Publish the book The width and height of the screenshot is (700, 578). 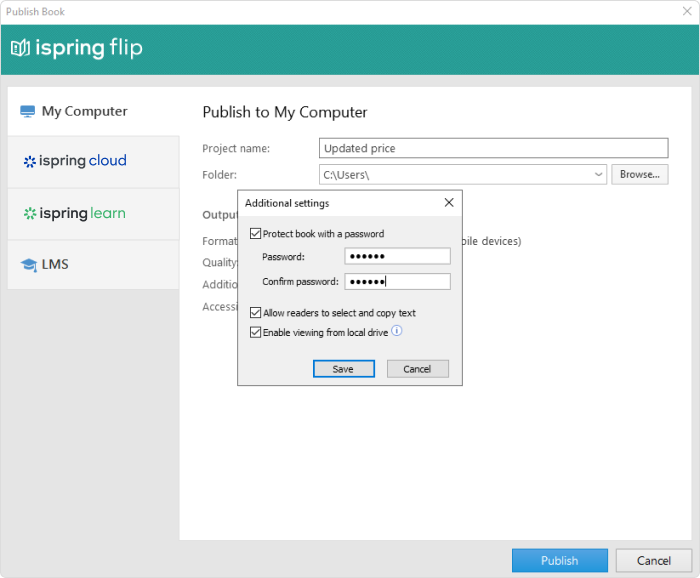point(559,561)
